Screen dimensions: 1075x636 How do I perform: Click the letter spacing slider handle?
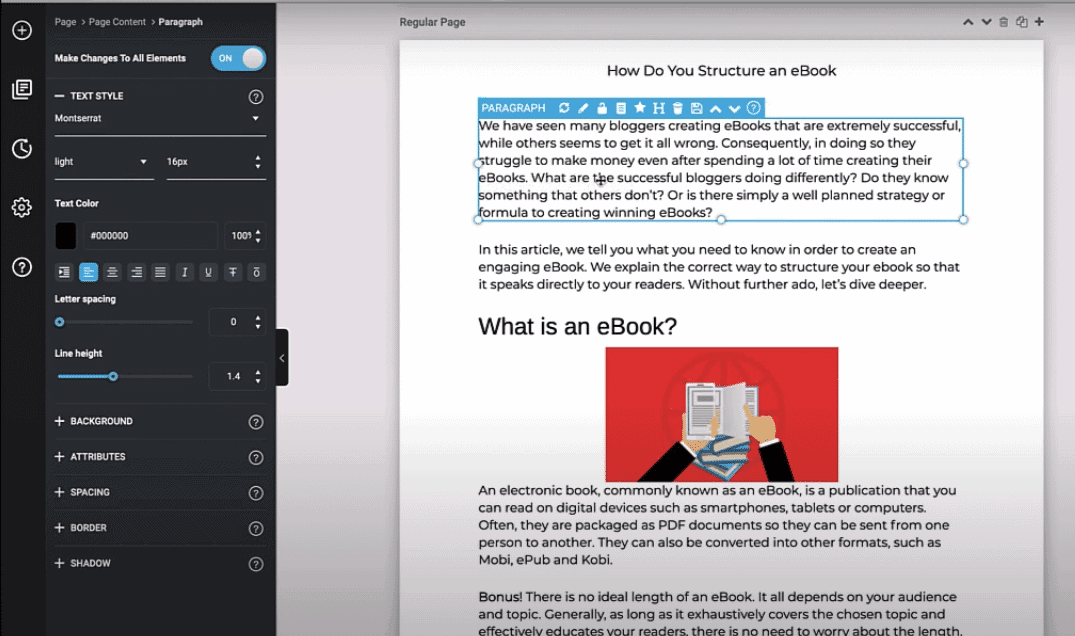tap(60, 322)
